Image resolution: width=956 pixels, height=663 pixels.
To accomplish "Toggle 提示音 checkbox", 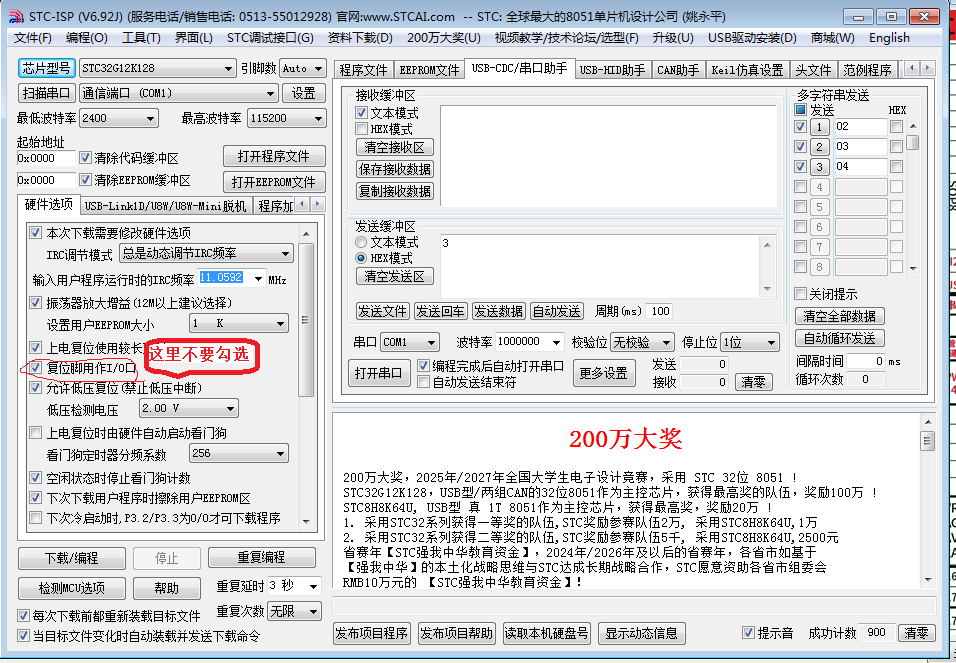I will click(x=748, y=633).
